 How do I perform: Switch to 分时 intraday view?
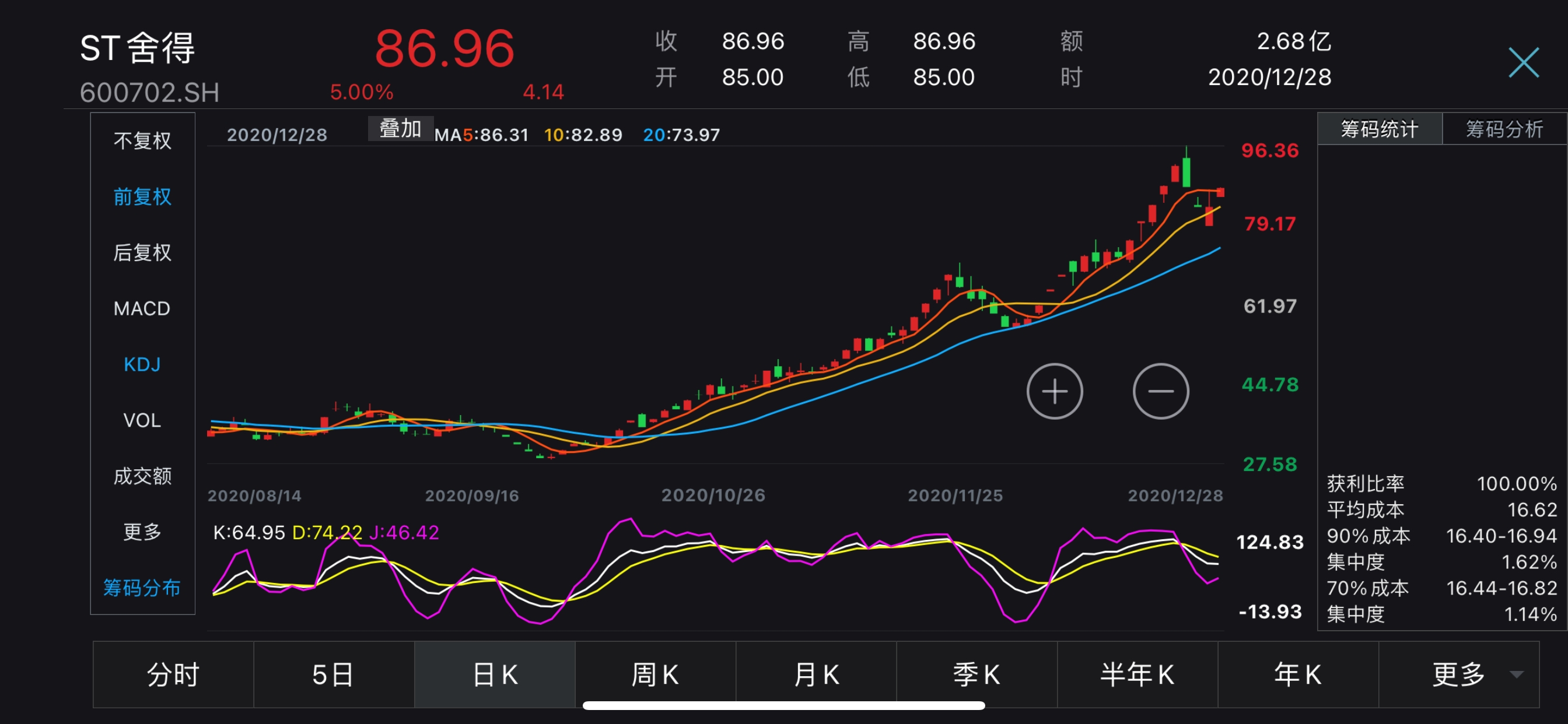point(173,674)
